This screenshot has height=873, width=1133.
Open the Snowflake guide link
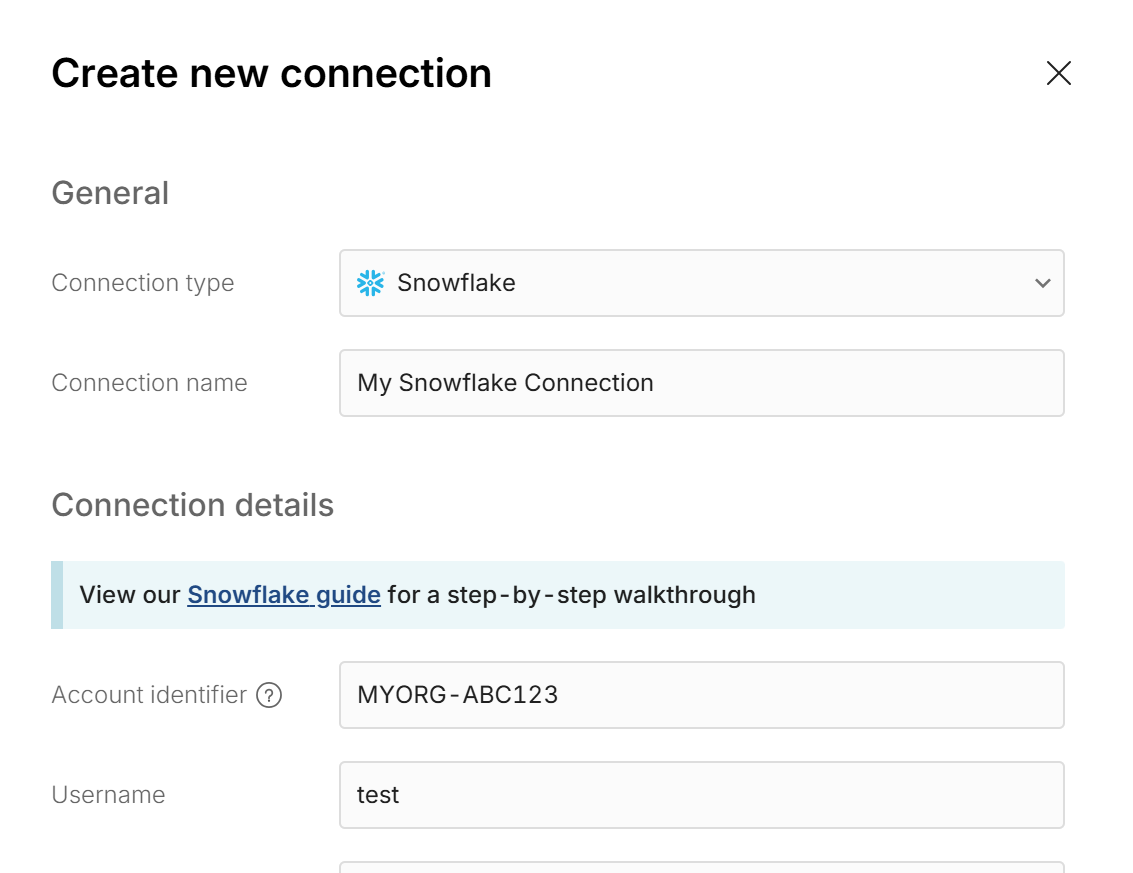(x=283, y=594)
